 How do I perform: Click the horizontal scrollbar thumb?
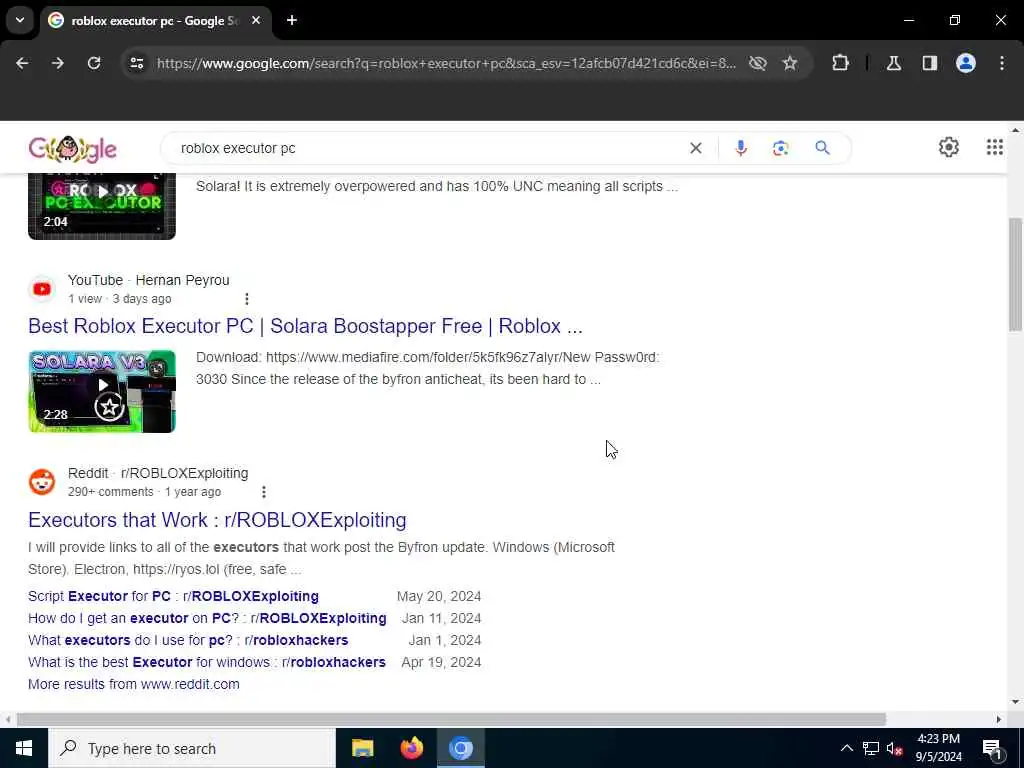[x=451, y=720]
